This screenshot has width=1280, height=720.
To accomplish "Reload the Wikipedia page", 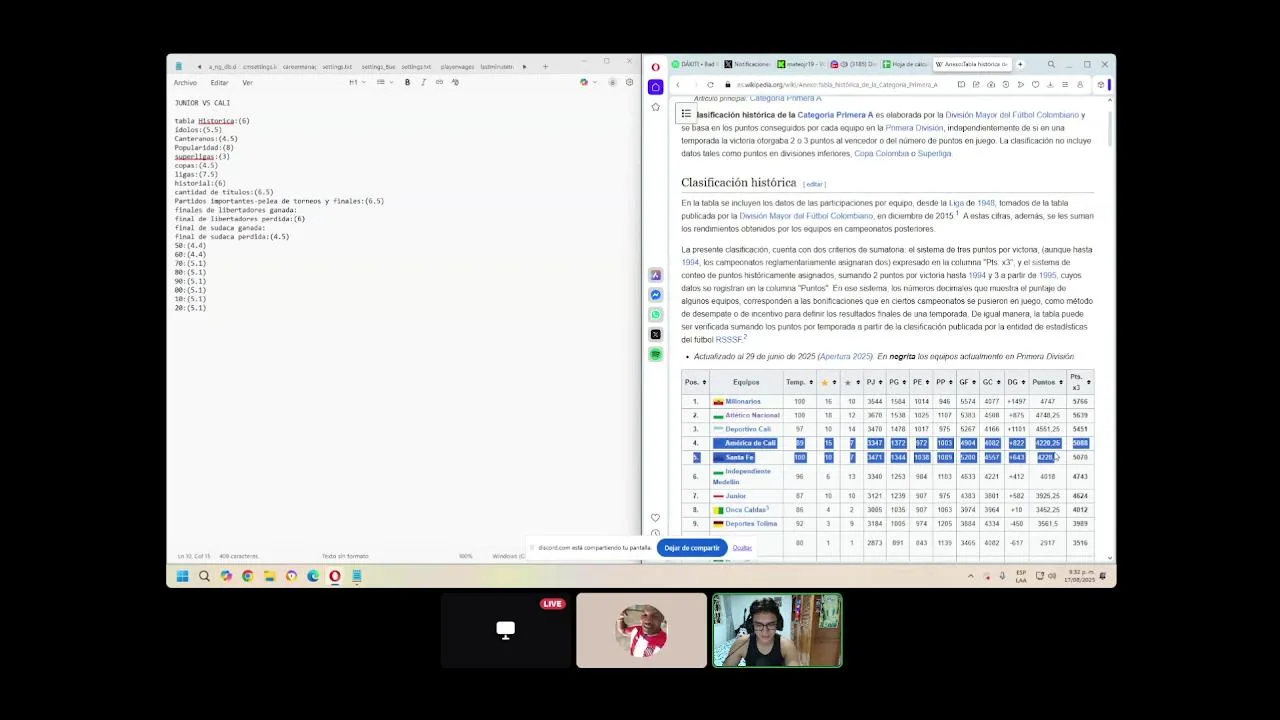I will click(710, 85).
